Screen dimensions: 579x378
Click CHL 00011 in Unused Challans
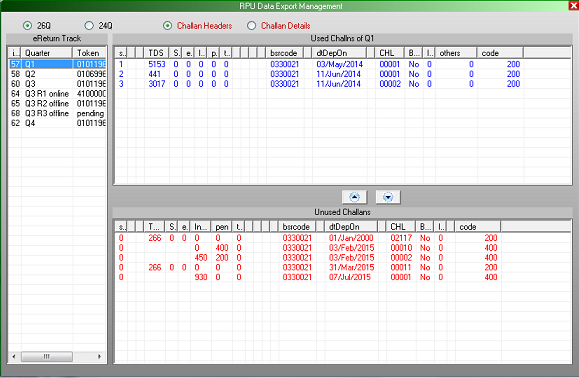point(401,267)
